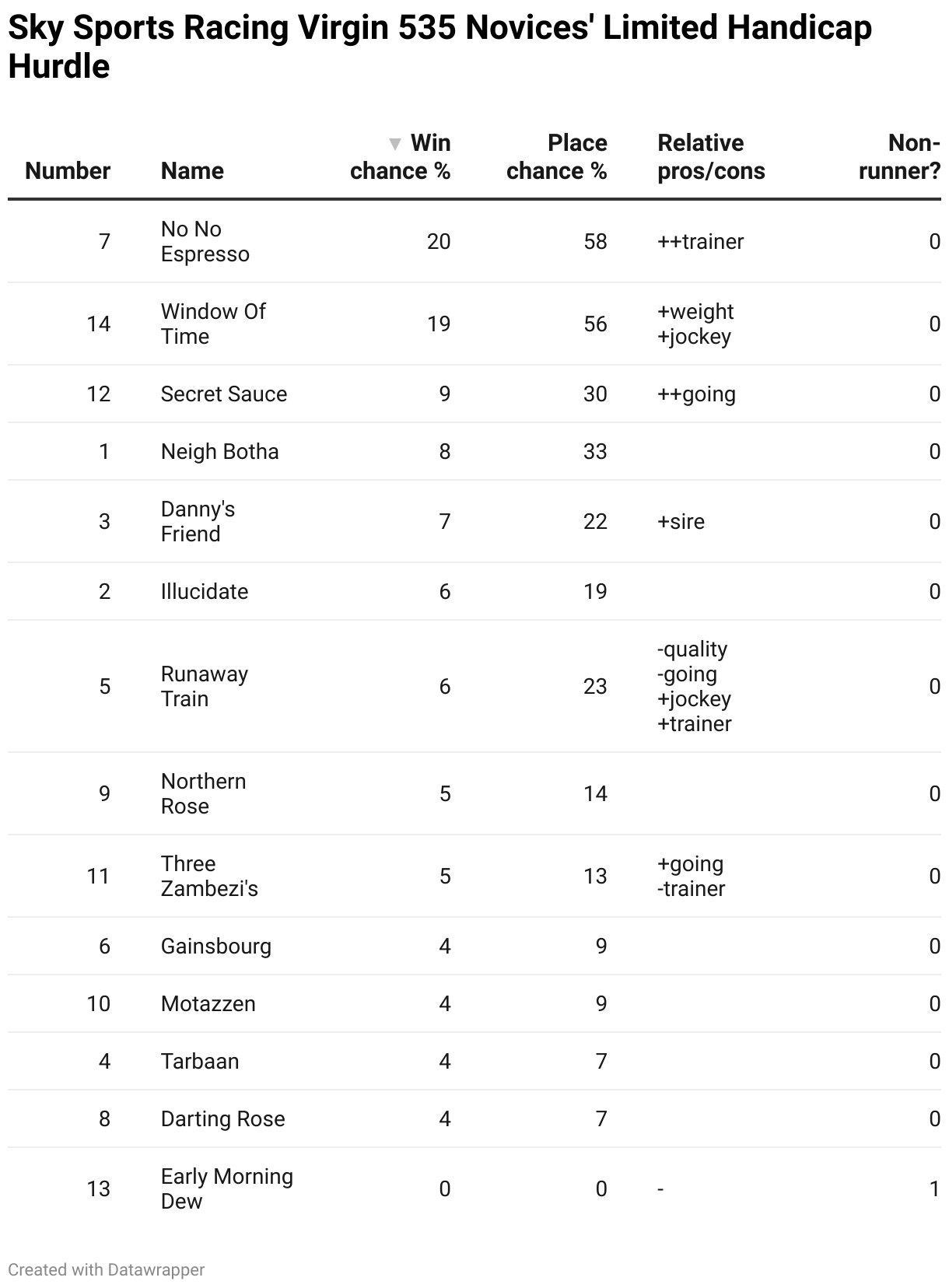This screenshot has width=949, height=1288.
Task: Select the Gainsbourg name cell
Action: click(x=216, y=947)
